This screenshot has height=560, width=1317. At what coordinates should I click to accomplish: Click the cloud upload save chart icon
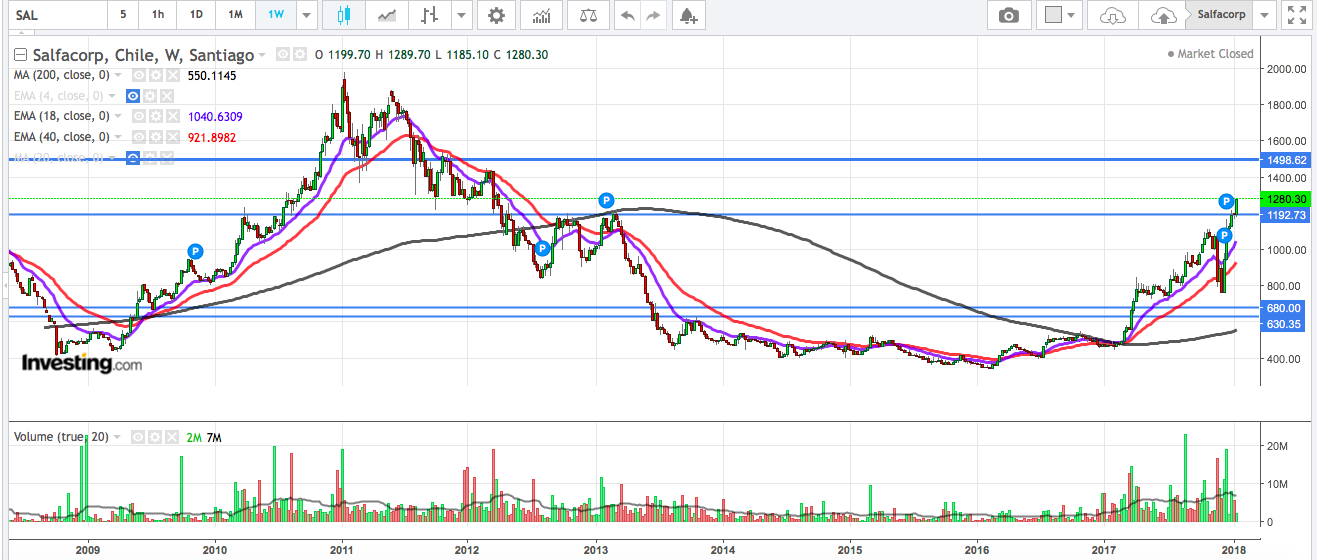click(1162, 15)
